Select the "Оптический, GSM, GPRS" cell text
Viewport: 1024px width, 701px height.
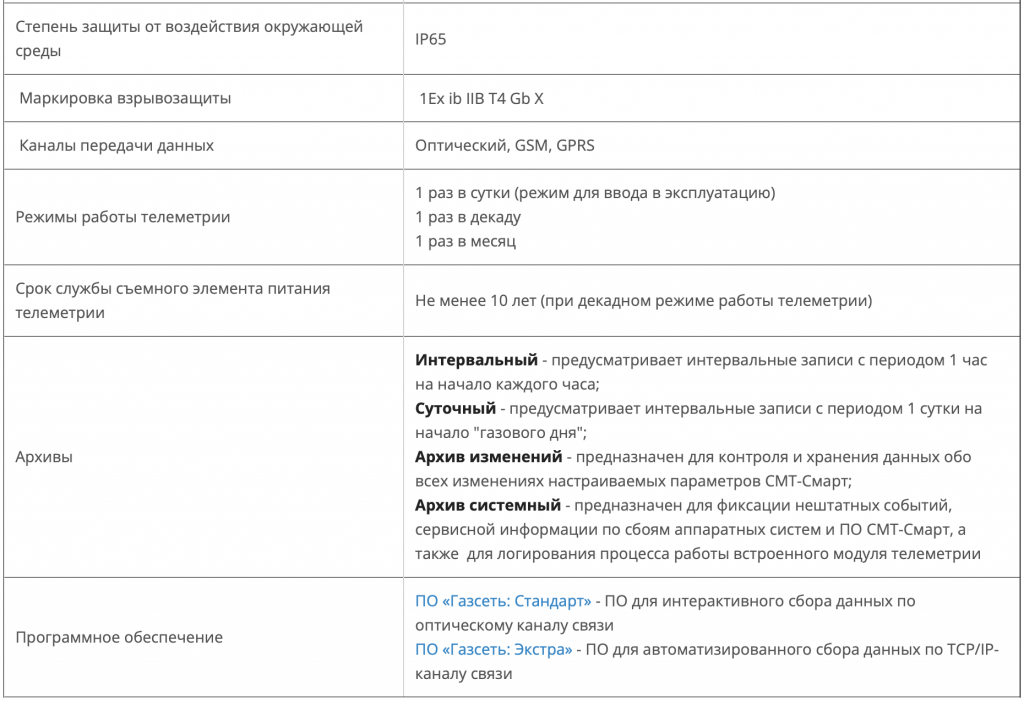505,146
